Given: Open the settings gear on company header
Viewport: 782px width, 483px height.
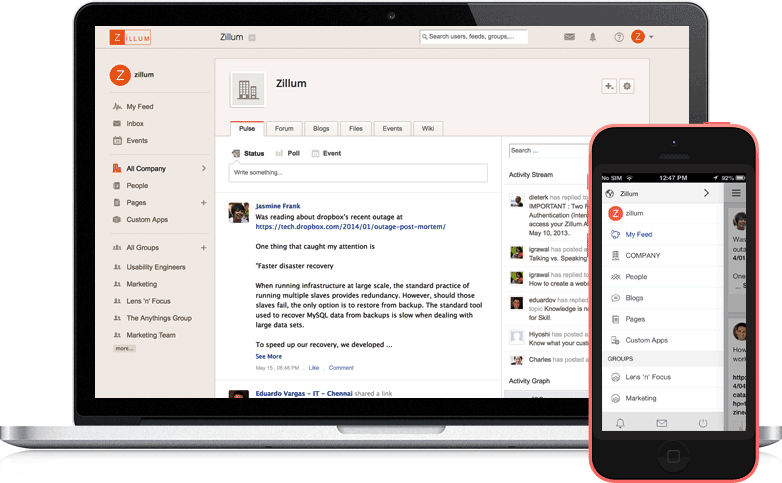Looking at the screenshot, I should click(627, 86).
